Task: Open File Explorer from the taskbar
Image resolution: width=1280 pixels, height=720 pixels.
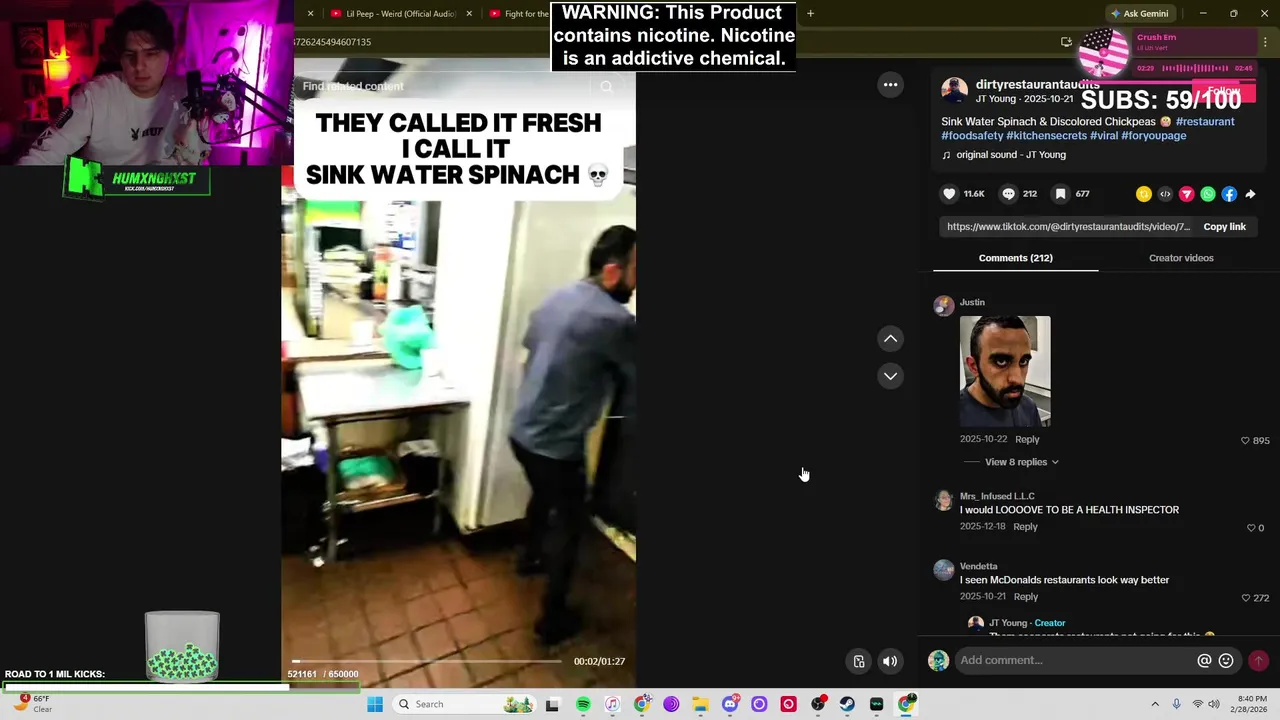Action: pyautogui.click(x=700, y=704)
